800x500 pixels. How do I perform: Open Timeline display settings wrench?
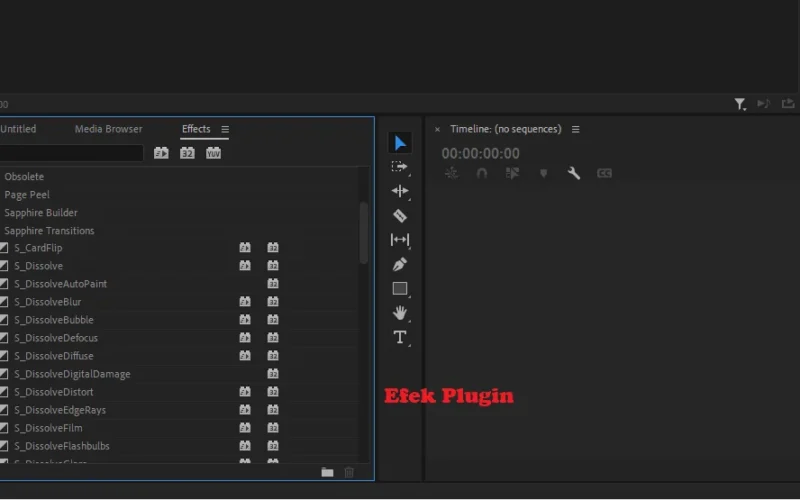574,173
